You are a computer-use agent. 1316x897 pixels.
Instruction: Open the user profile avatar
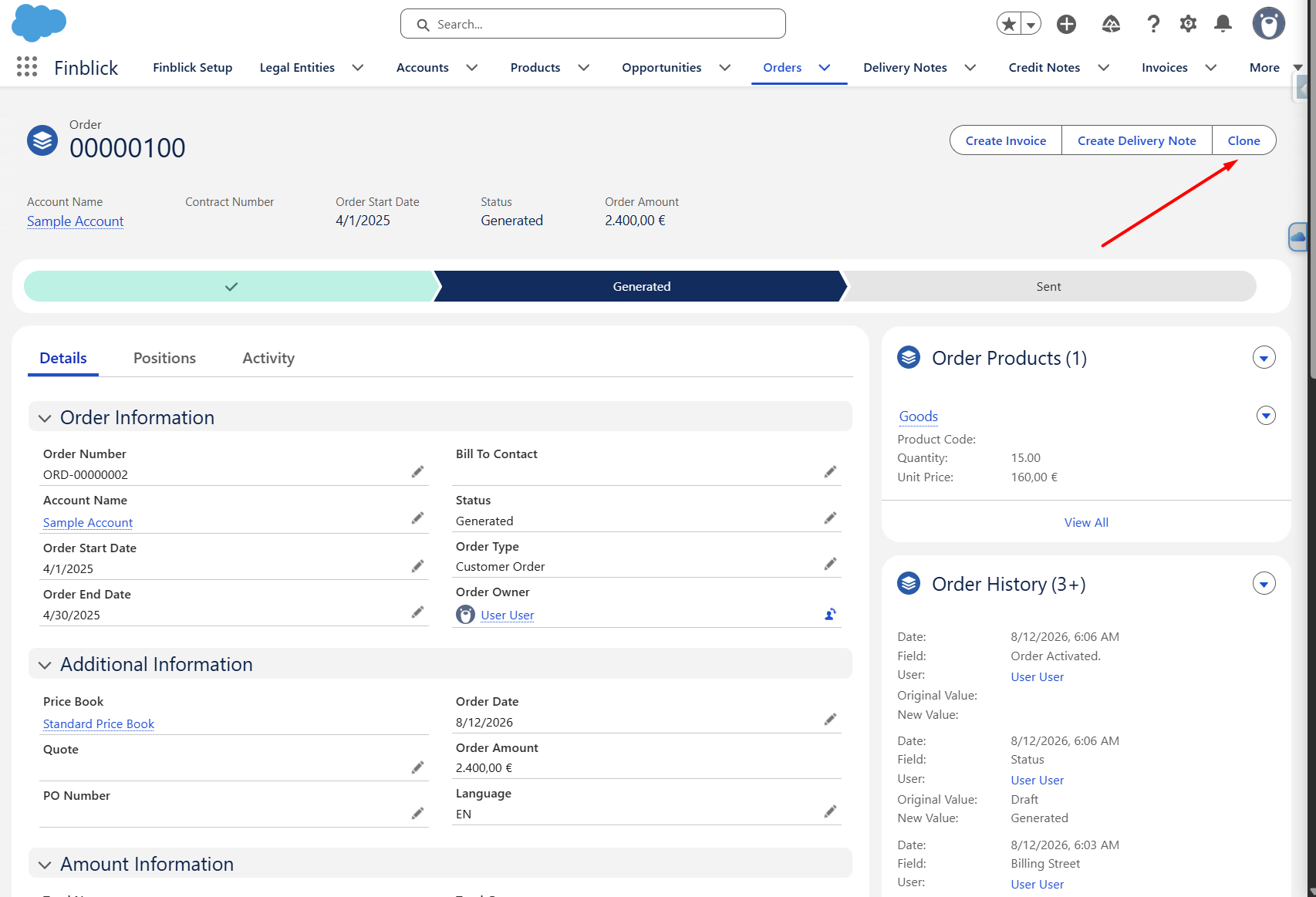1268,24
